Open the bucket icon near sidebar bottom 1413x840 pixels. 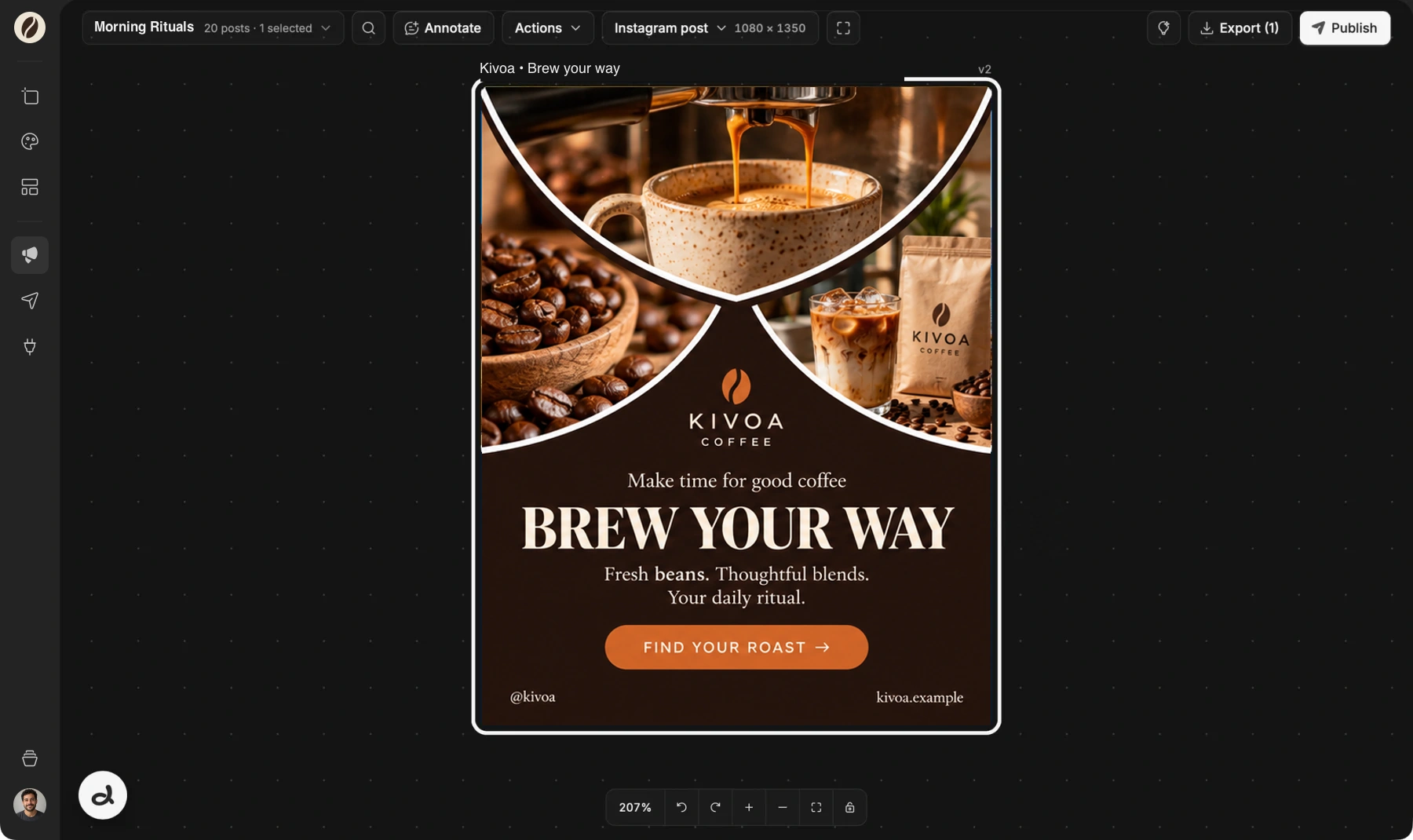30,758
